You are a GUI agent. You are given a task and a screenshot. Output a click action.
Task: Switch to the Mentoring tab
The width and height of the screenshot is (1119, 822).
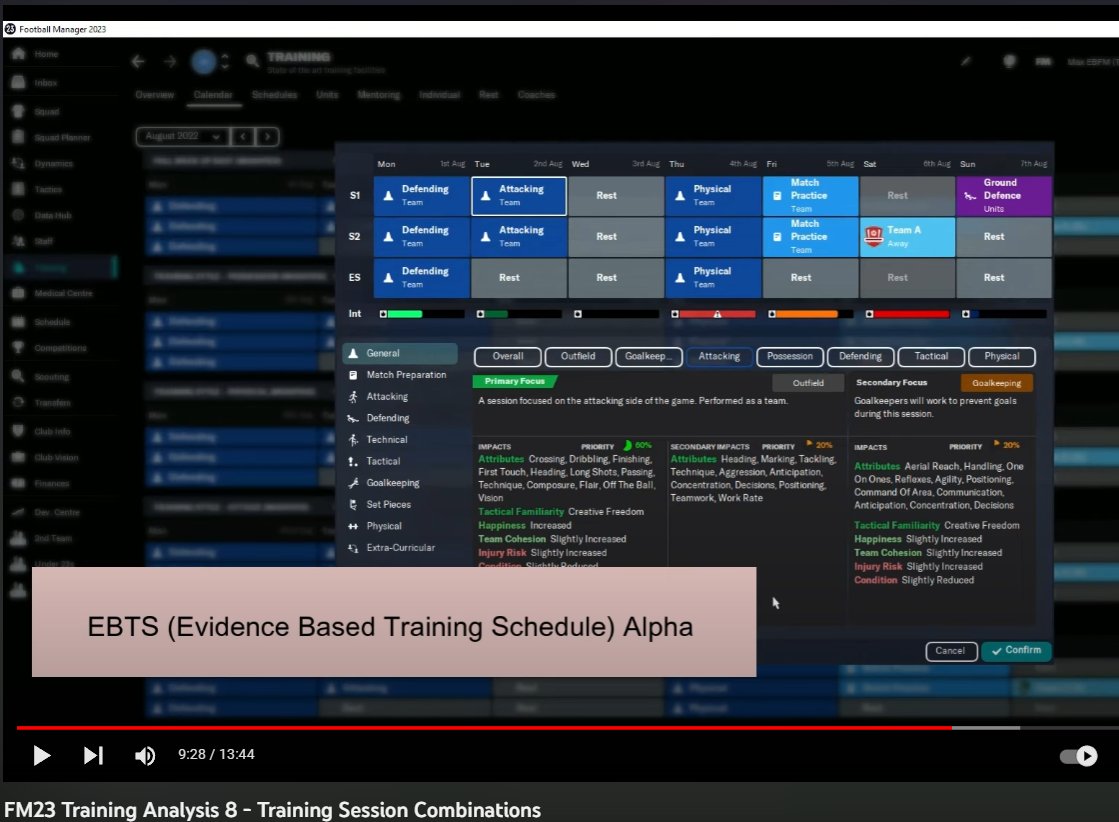pos(378,95)
